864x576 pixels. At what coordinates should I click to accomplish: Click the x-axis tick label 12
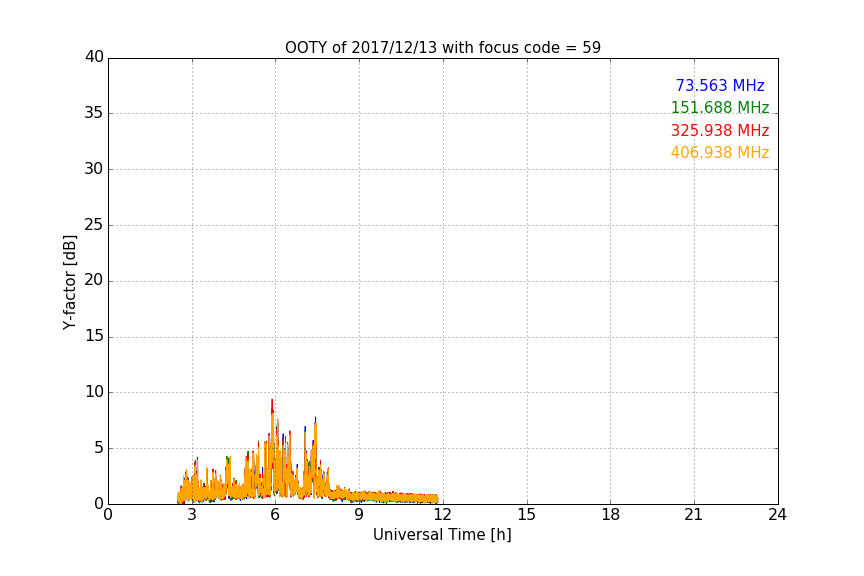pyautogui.click(x=443, y=515)
